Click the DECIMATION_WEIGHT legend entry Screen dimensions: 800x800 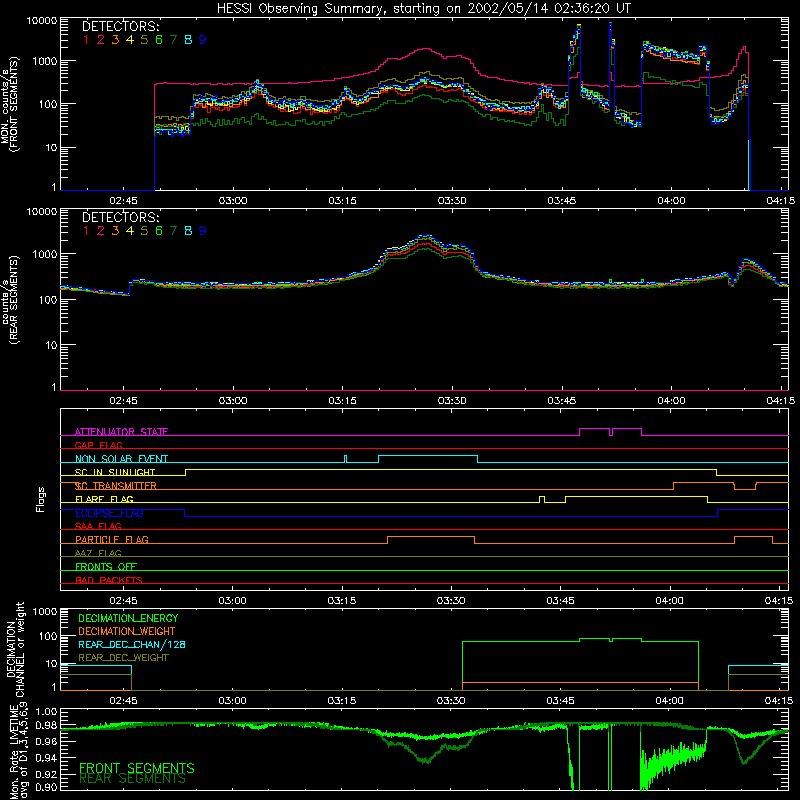pos(127,631)
